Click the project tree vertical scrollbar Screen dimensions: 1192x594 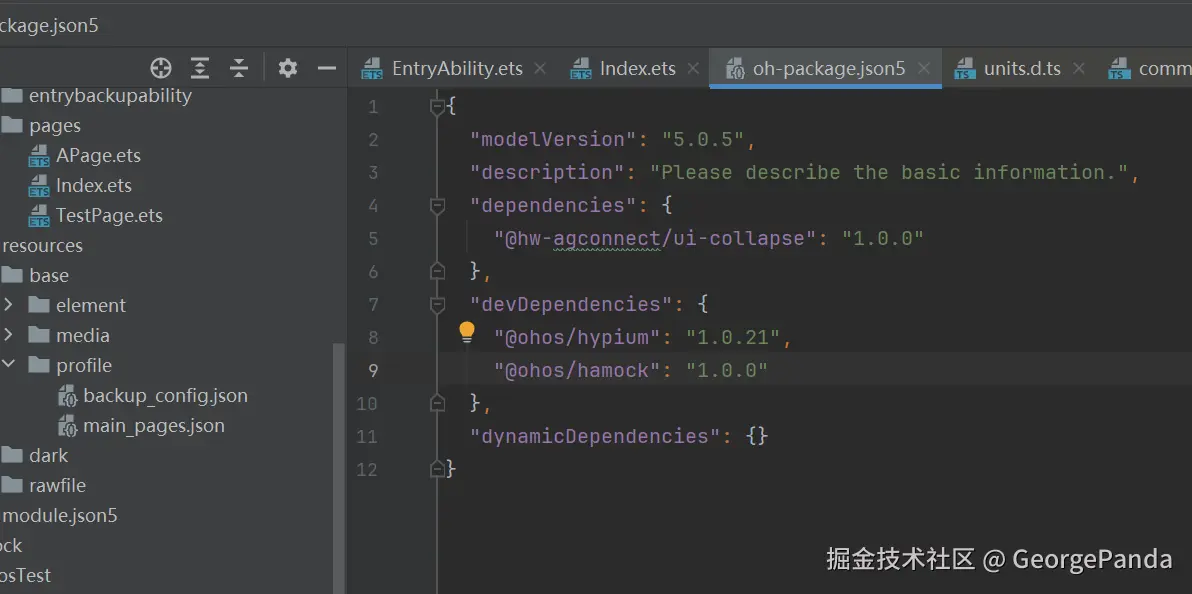[x=339, y=468]
